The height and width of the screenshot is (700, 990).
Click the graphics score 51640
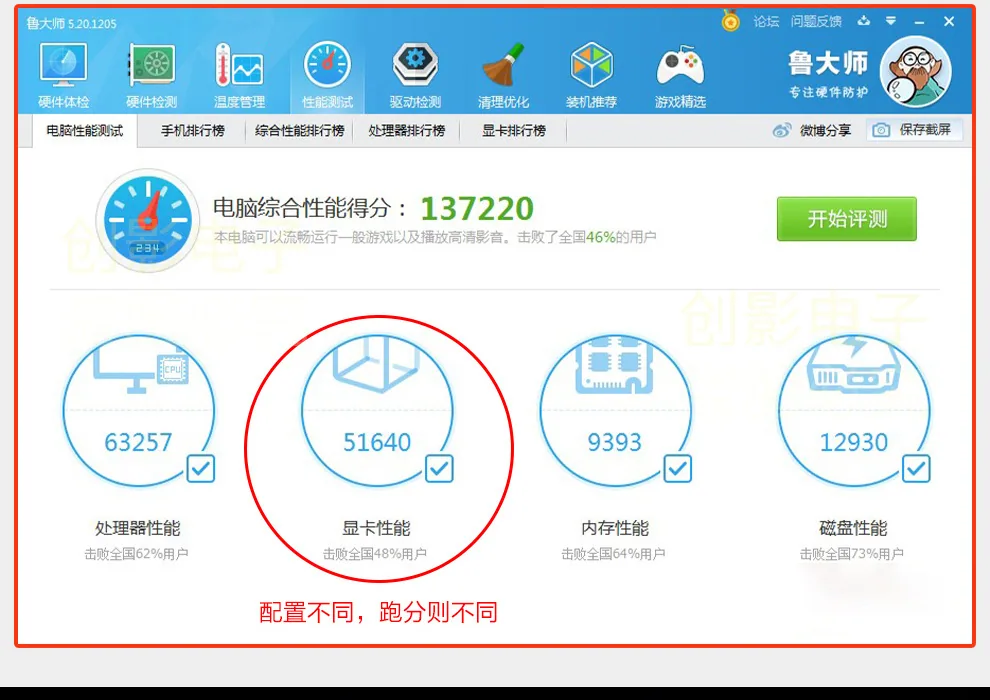[377, 442]
